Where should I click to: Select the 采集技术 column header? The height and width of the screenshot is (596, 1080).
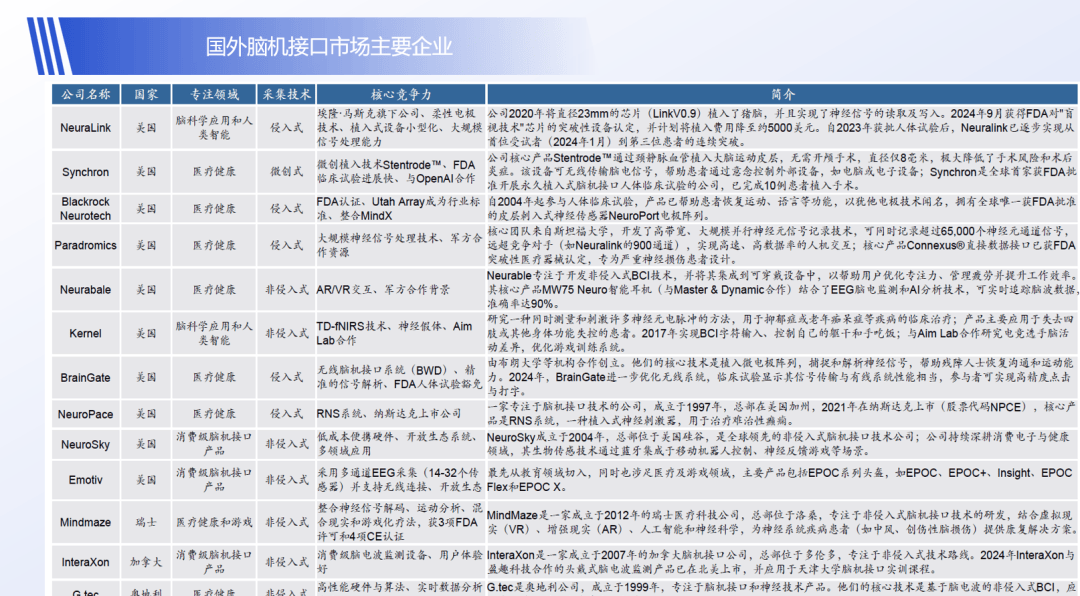pyautogui.click(x=287, y=94)
